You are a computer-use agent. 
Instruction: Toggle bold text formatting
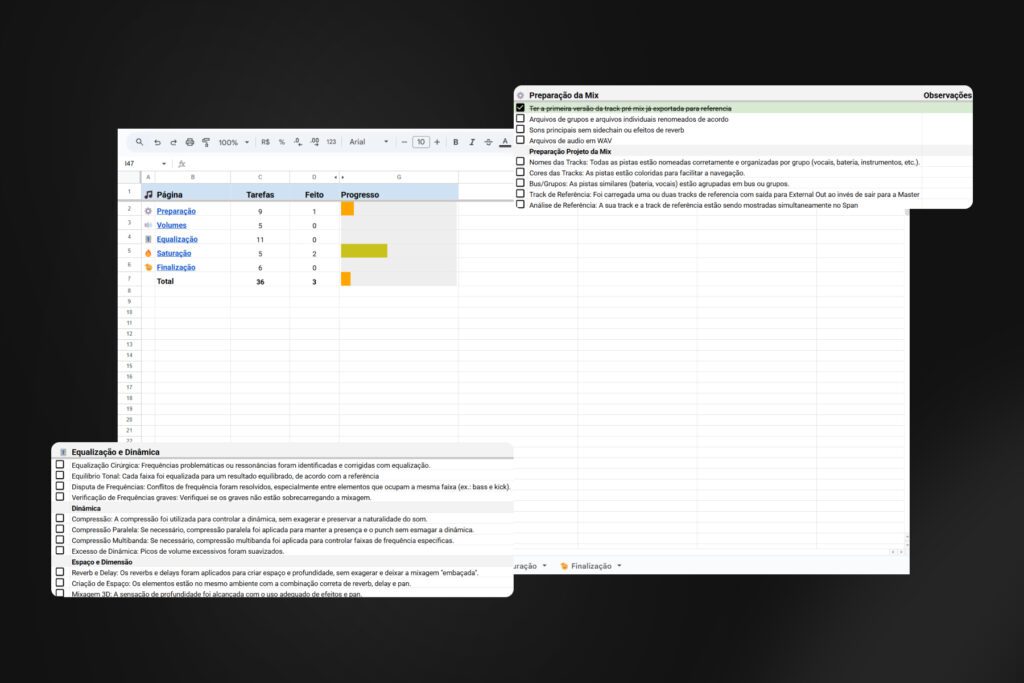455,142
